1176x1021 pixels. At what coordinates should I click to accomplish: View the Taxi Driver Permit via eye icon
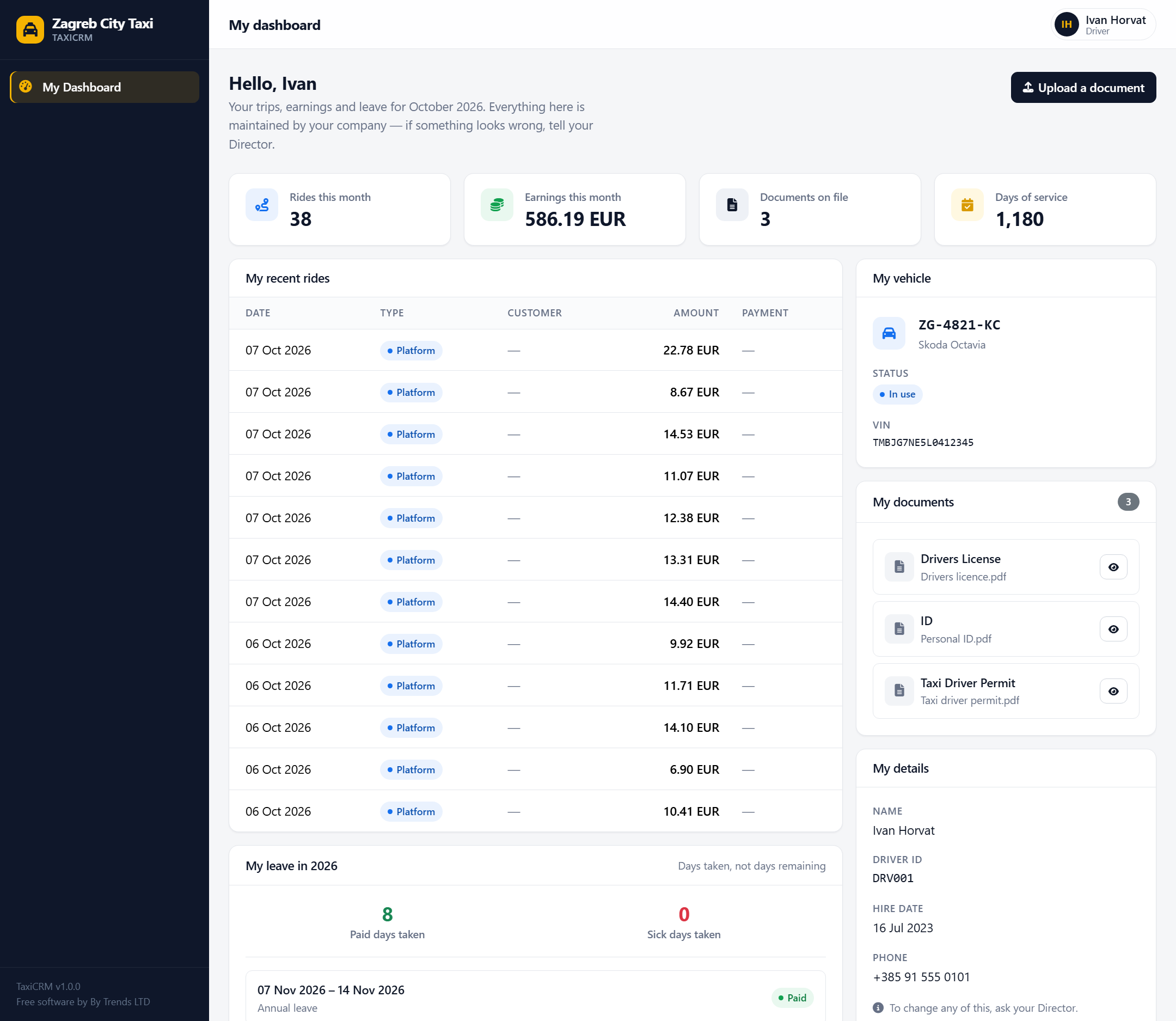(1113, 692)
